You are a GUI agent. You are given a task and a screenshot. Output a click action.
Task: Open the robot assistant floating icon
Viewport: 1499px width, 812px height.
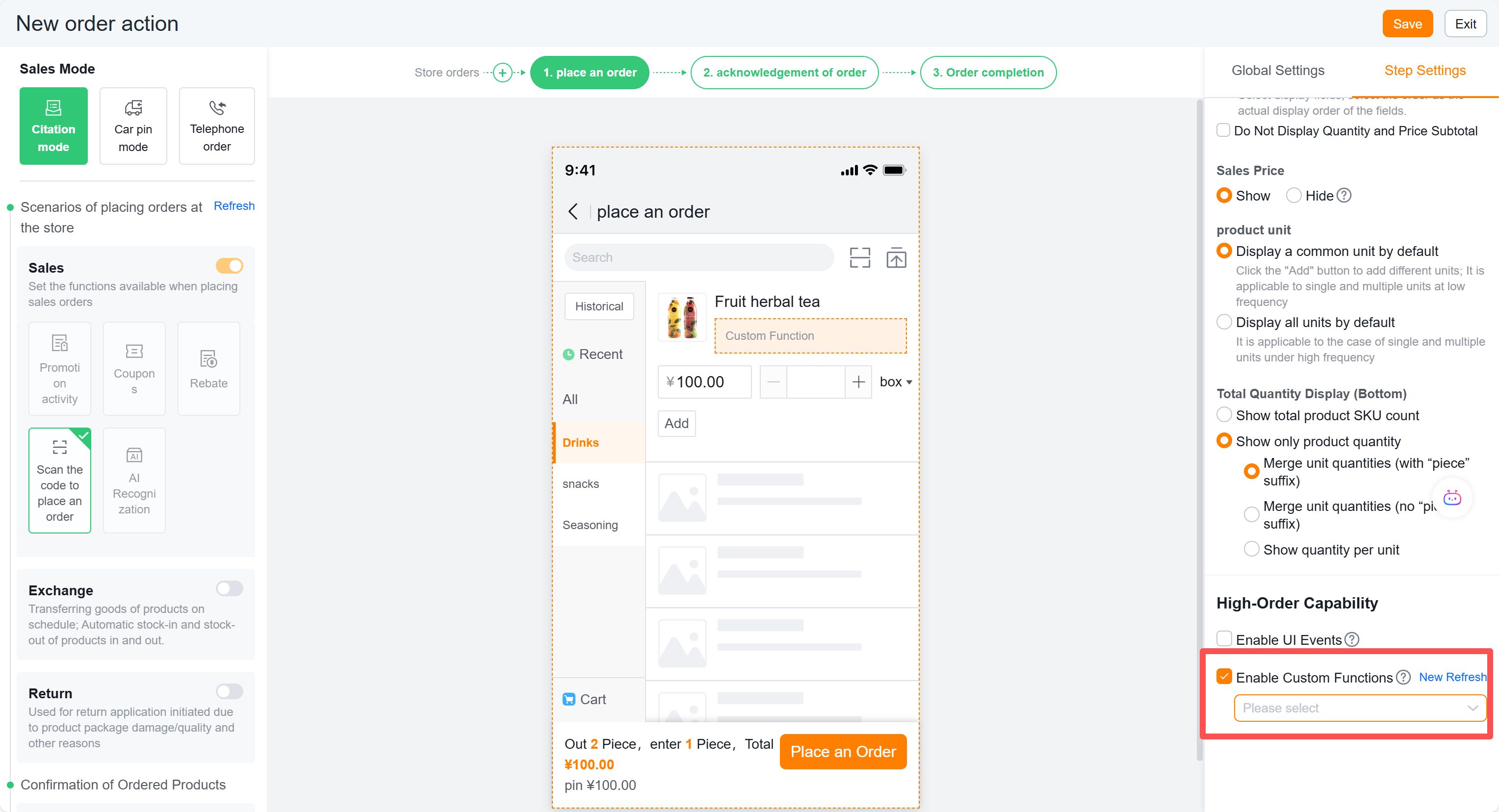[x=1452, y=497]
